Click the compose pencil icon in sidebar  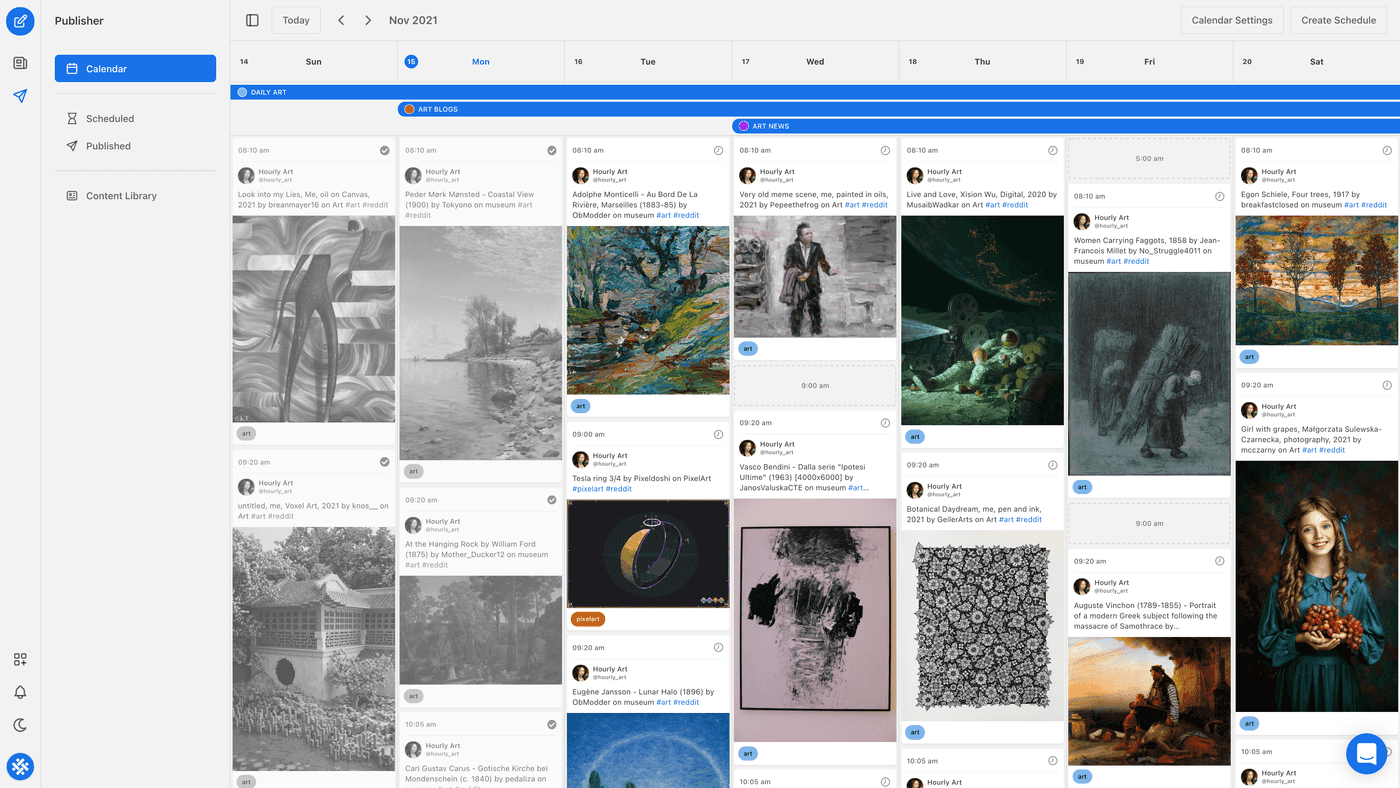(20, 21)
